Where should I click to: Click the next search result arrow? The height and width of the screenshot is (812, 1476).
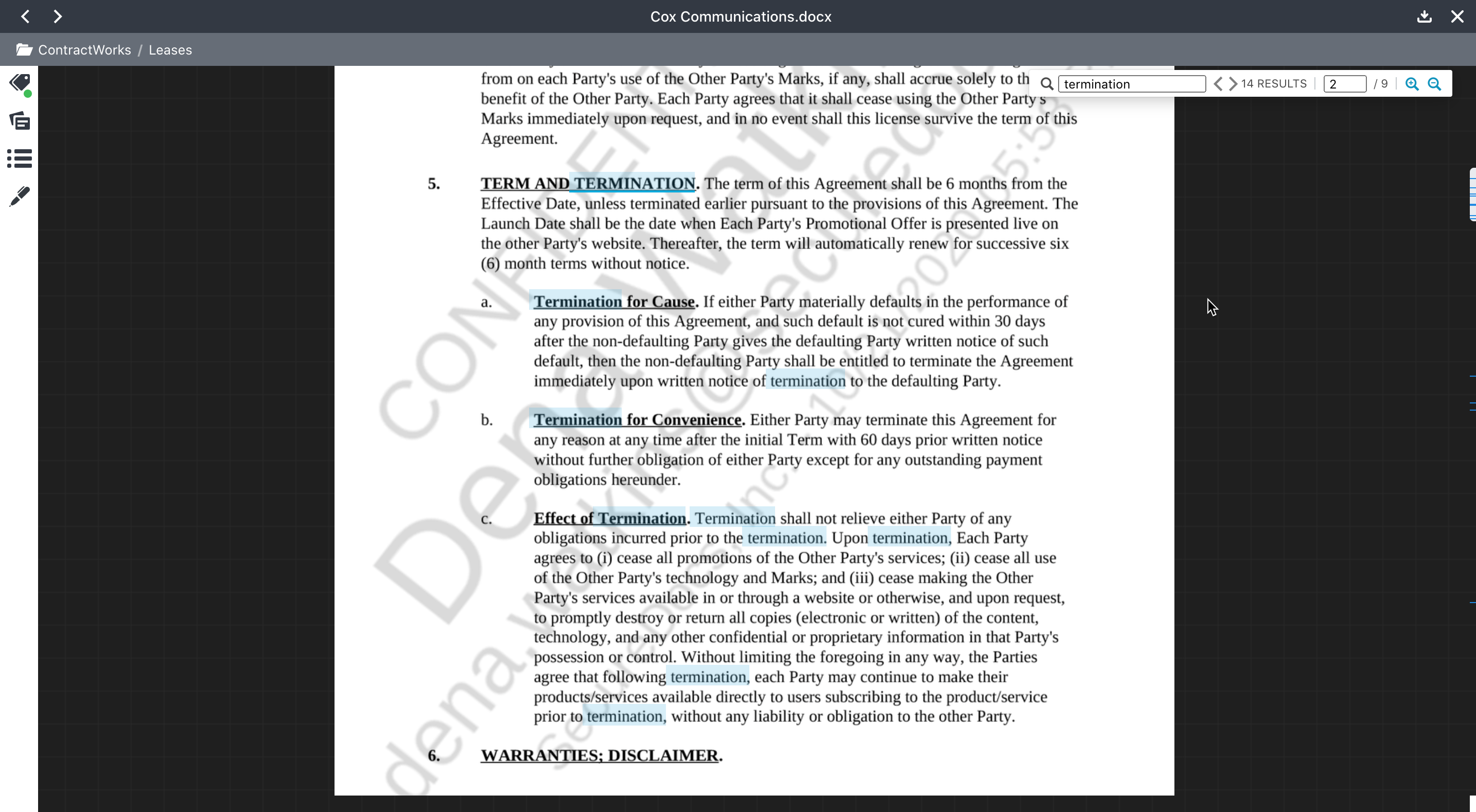(1232, 83)
